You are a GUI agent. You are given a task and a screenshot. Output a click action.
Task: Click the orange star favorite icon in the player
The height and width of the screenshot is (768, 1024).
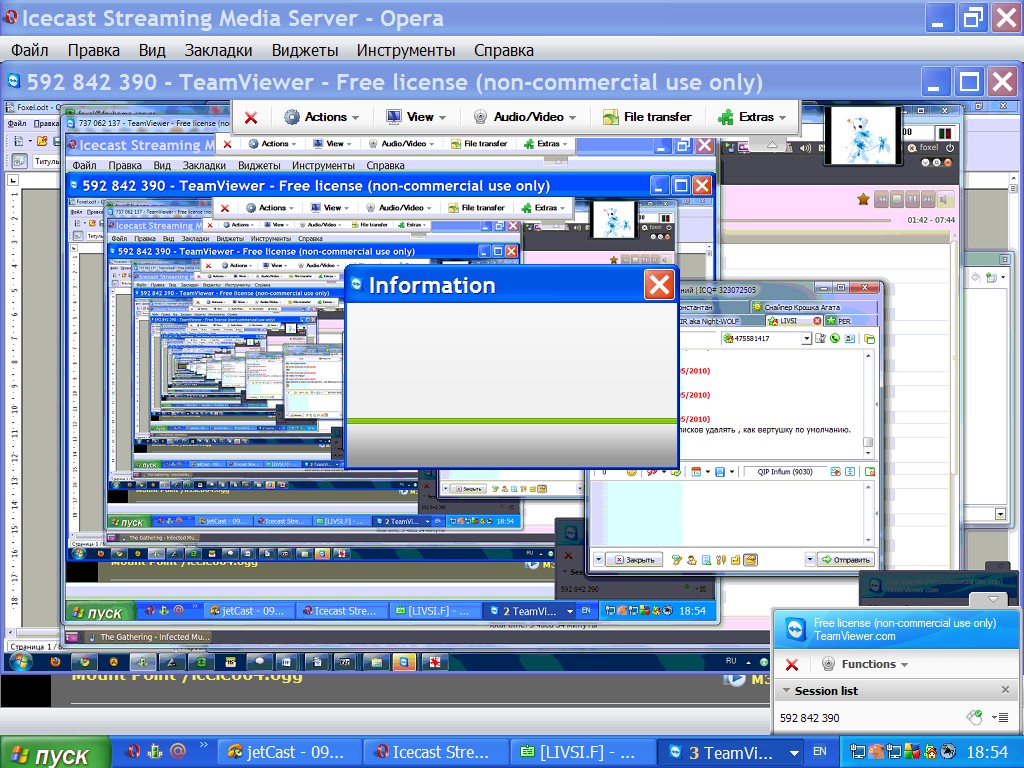pyautogui.click(x=863, y=199)
